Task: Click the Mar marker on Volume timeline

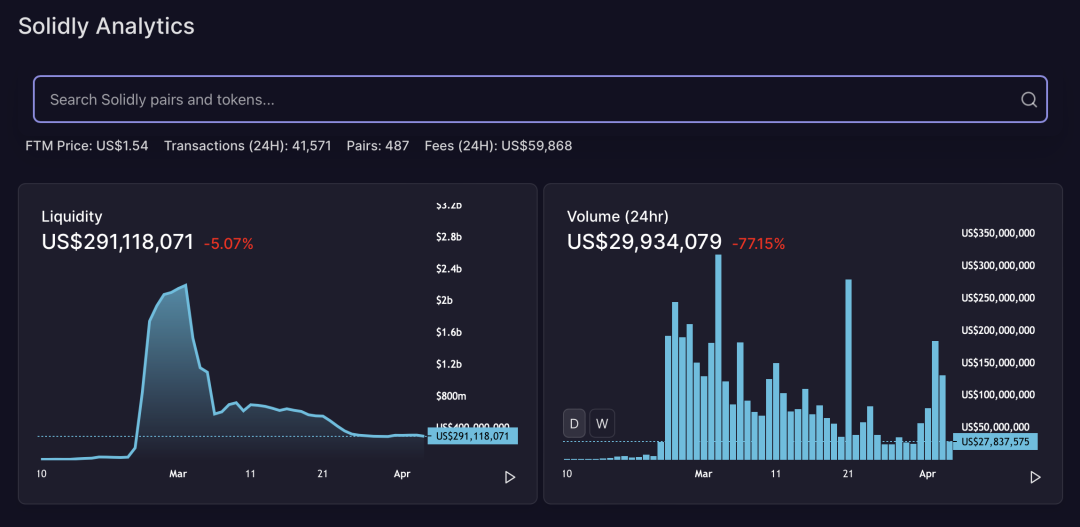Action: coord(703,474)
